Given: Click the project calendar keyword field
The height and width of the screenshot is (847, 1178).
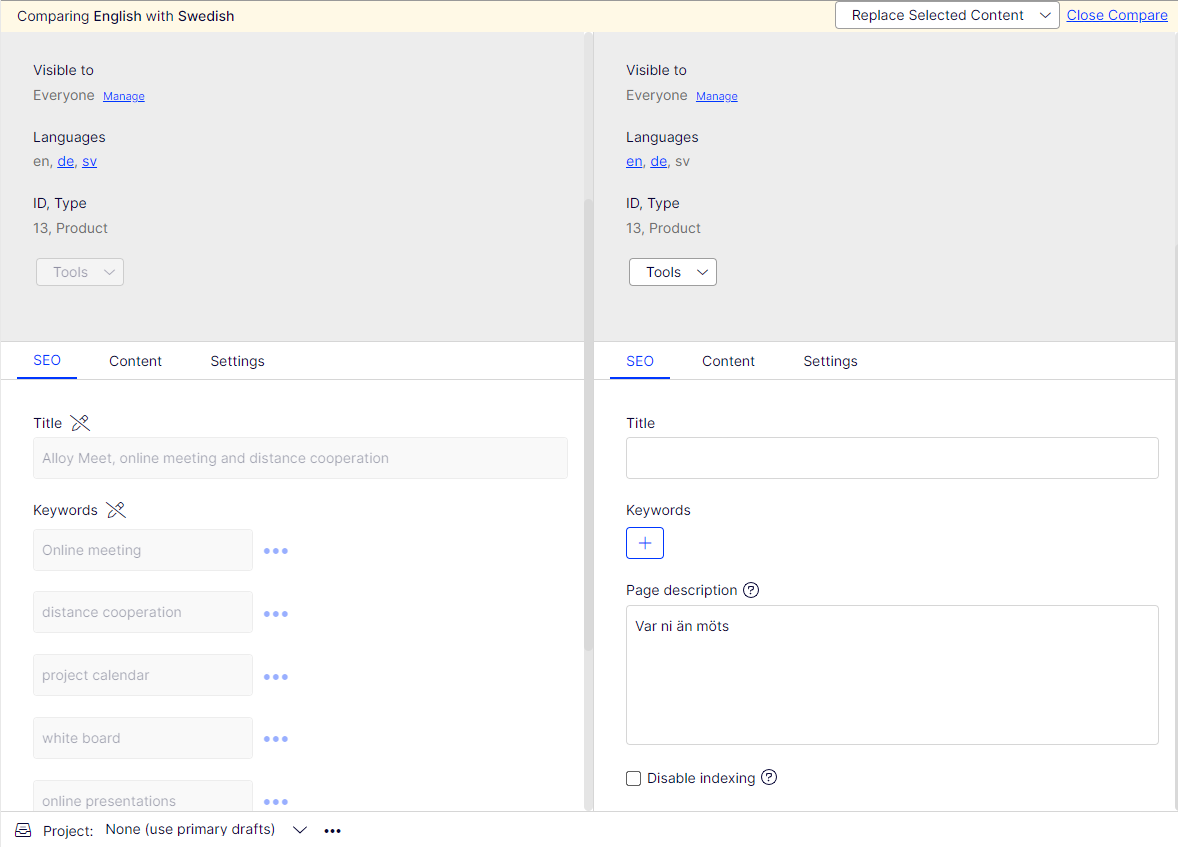Looking at the screenshot, I should (143, 675).
